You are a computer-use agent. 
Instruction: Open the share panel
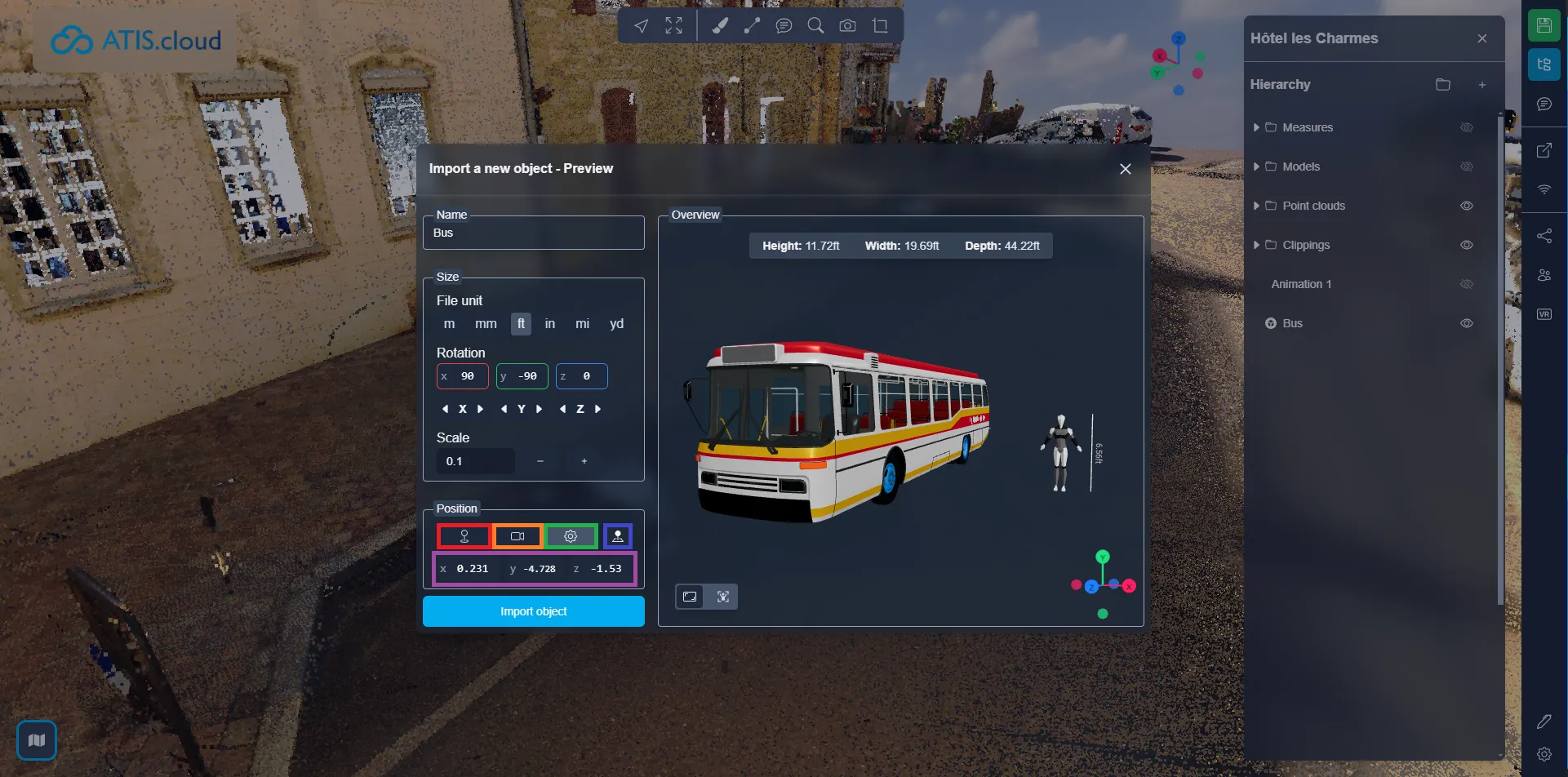point(1544,236)
